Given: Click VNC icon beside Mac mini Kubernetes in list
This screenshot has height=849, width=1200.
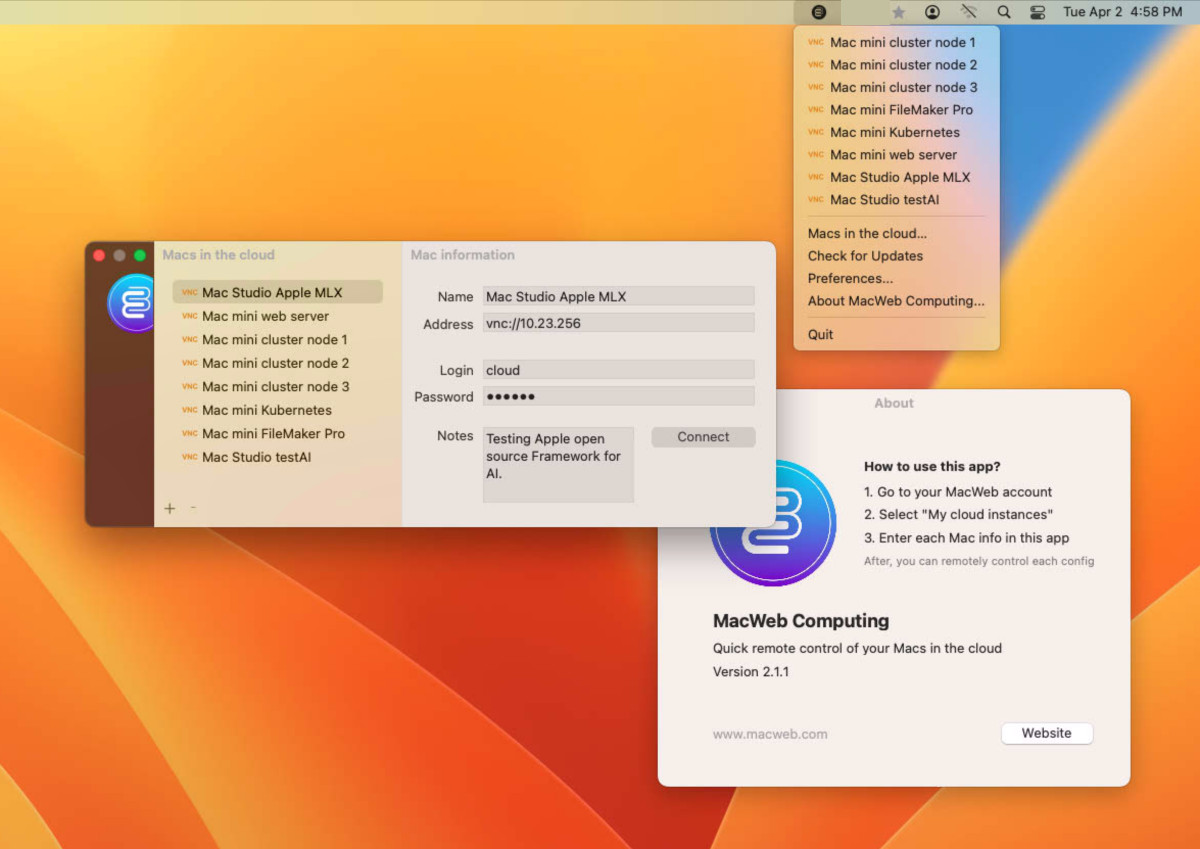Looking at the screenshot, I should (x=189, y=410).
